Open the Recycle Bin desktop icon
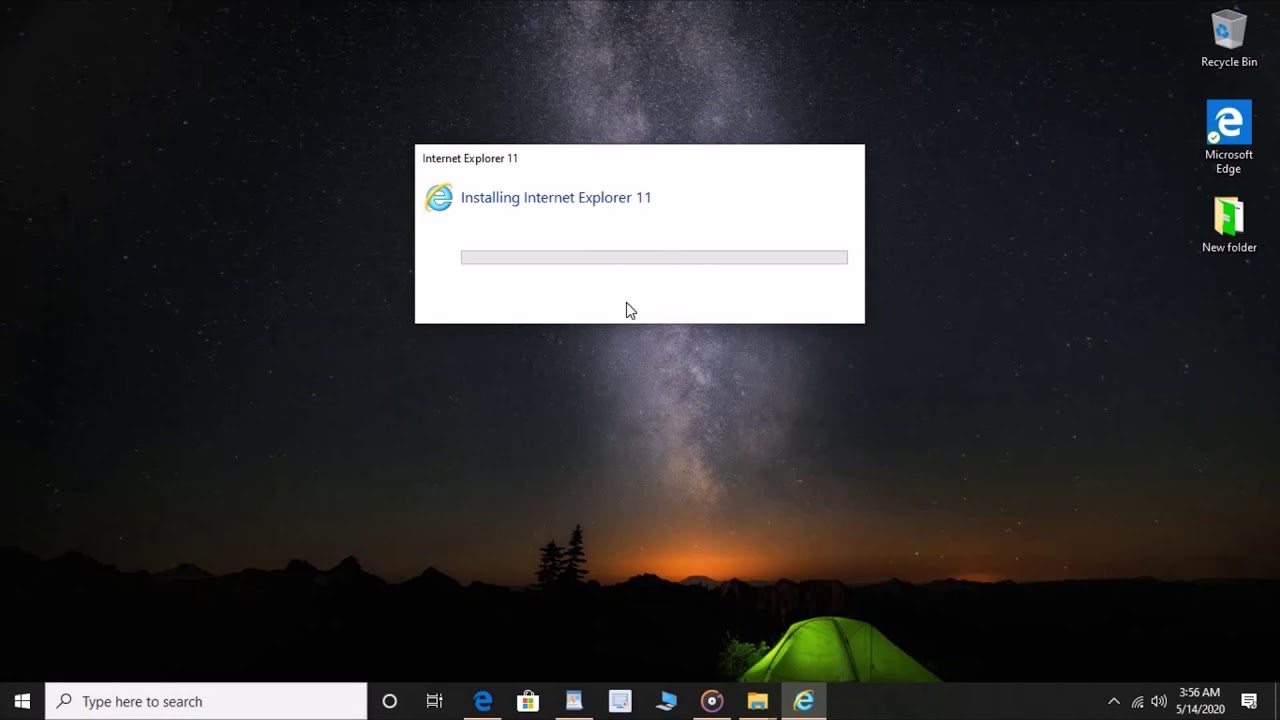The image size is (1280, 720). click(1229, 39)
